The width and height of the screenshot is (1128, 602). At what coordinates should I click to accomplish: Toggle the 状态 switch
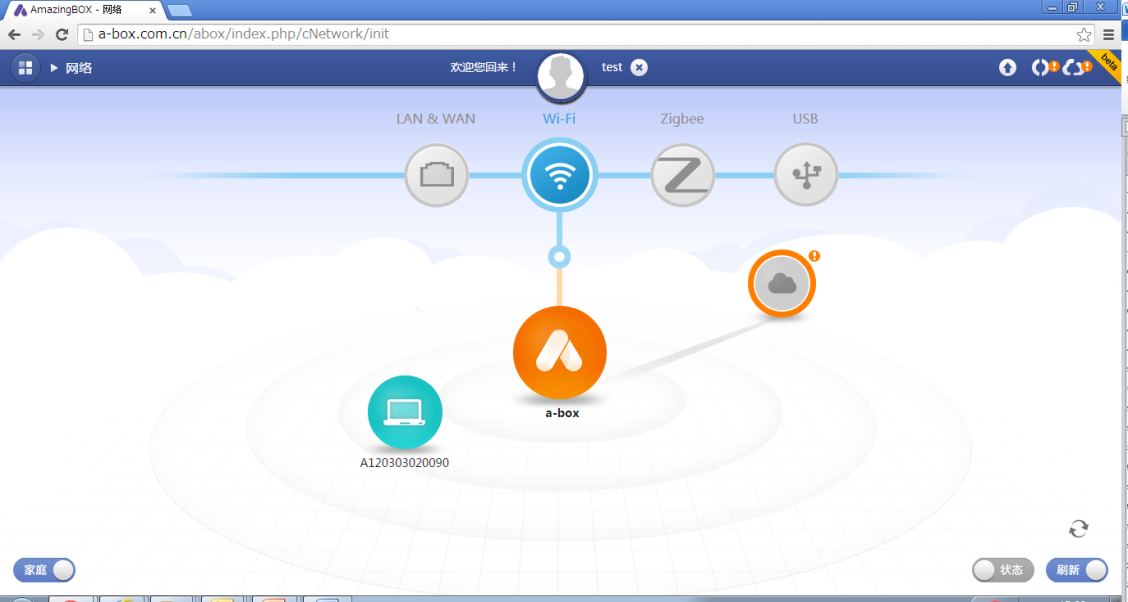(1003, 570)
